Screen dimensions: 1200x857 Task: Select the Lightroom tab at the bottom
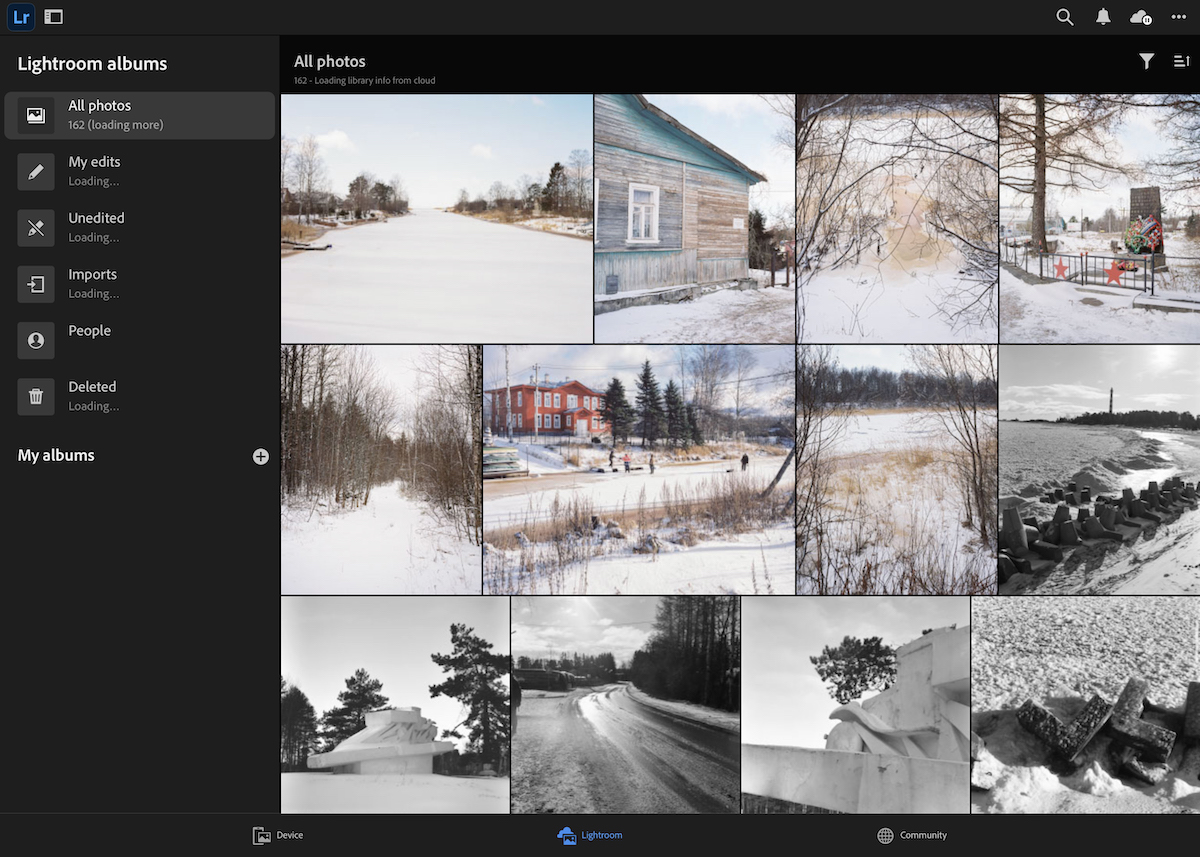point(589,835)
